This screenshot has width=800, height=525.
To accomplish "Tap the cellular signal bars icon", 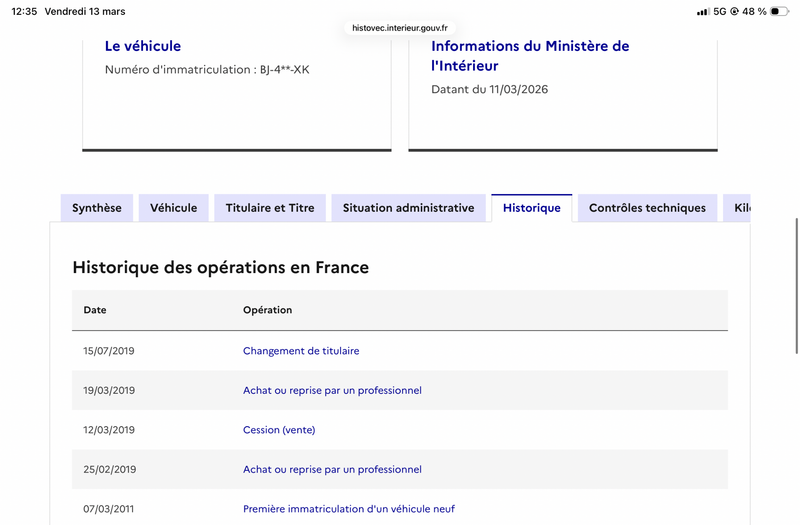I will pos(703,11).
